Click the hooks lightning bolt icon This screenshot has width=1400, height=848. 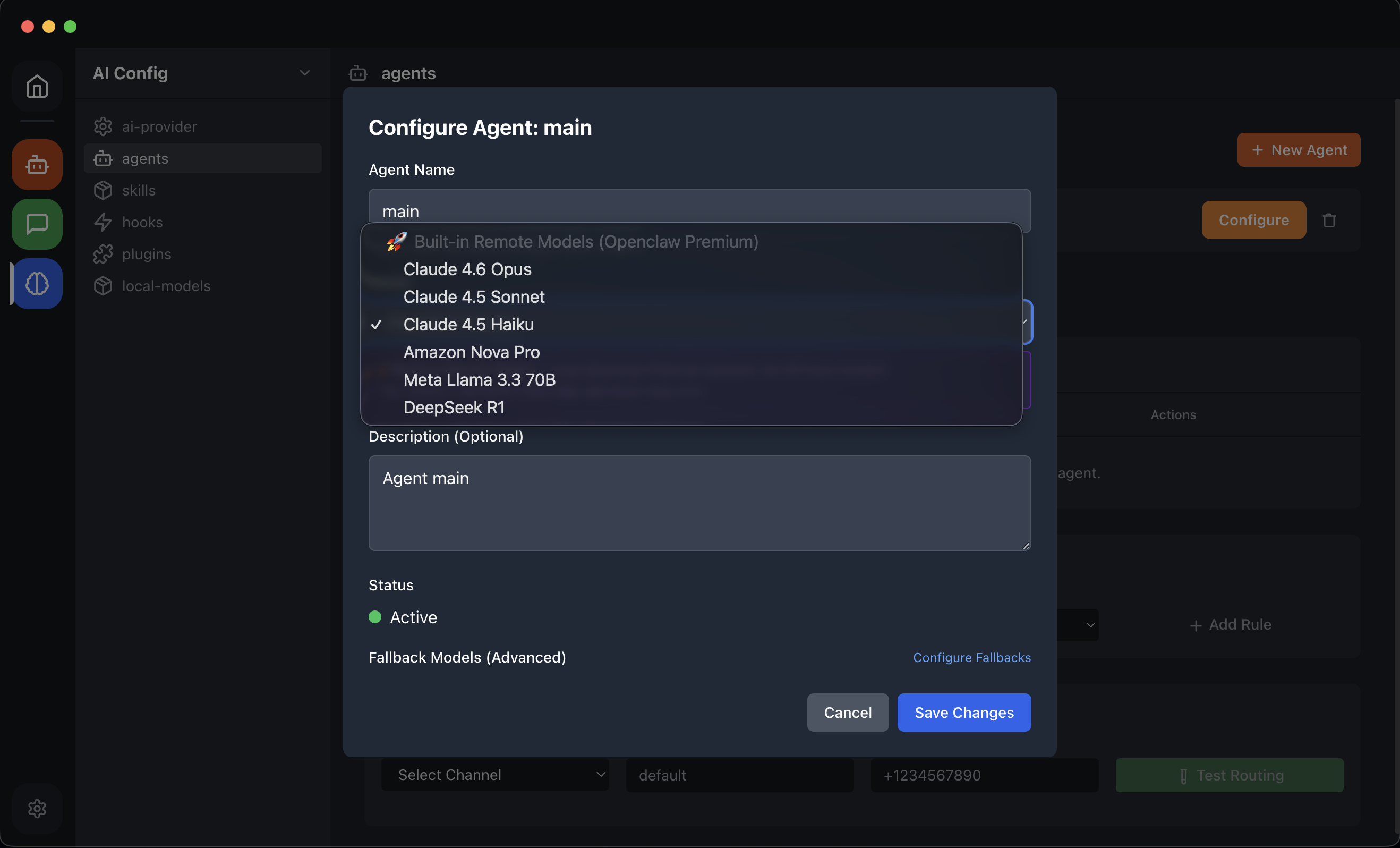coord(103,222)
